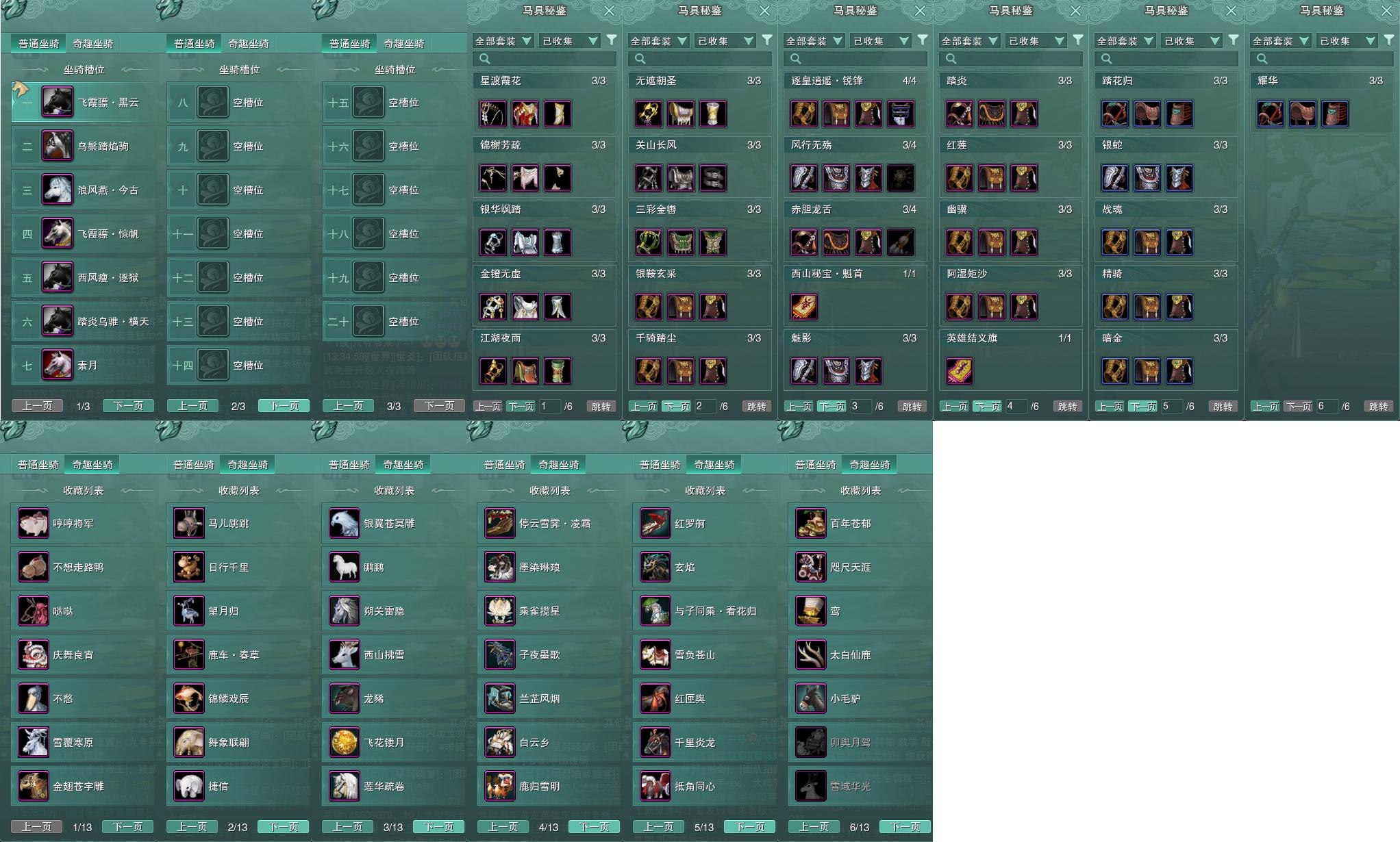
Task: Open 已收集 dropdown above 踏花归 set
Action: coord(1192,41)
